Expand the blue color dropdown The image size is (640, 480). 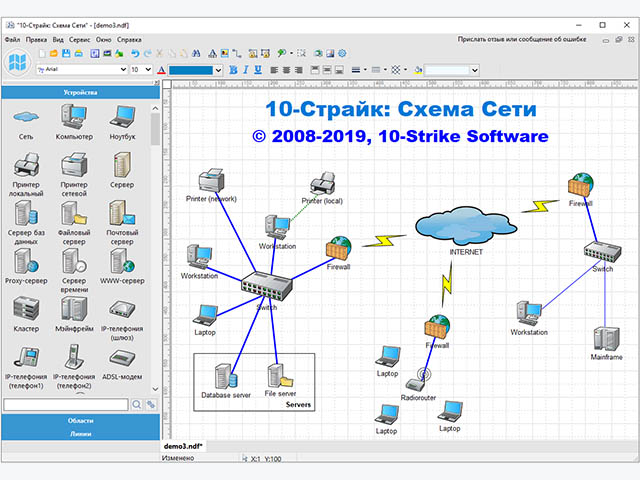point(220,70)
